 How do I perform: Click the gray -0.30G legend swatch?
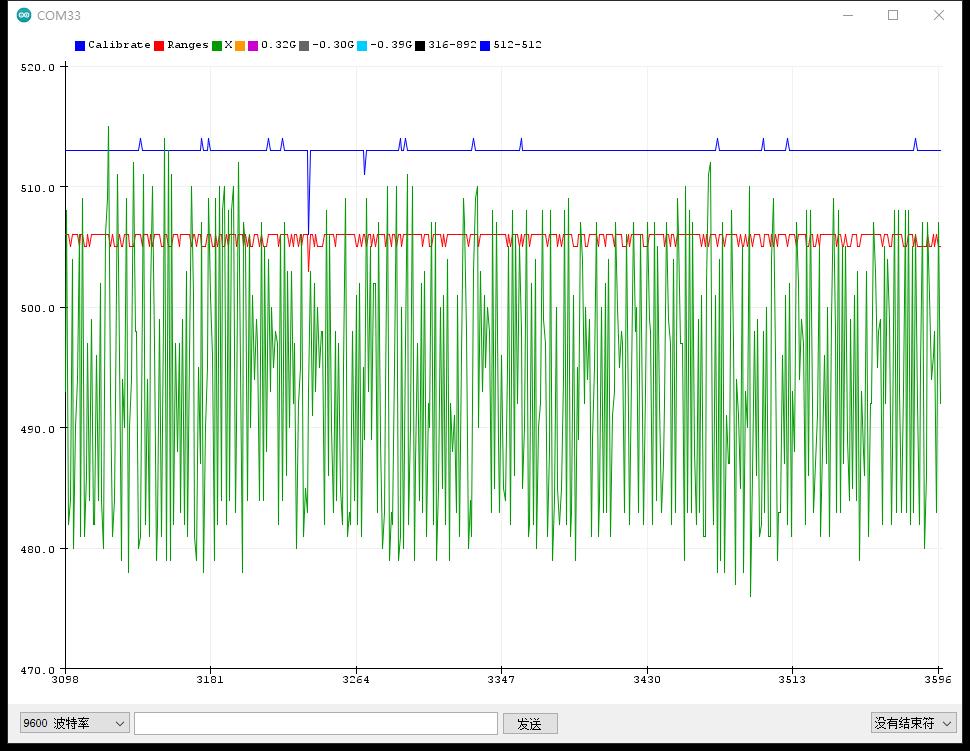pos(304,46)
